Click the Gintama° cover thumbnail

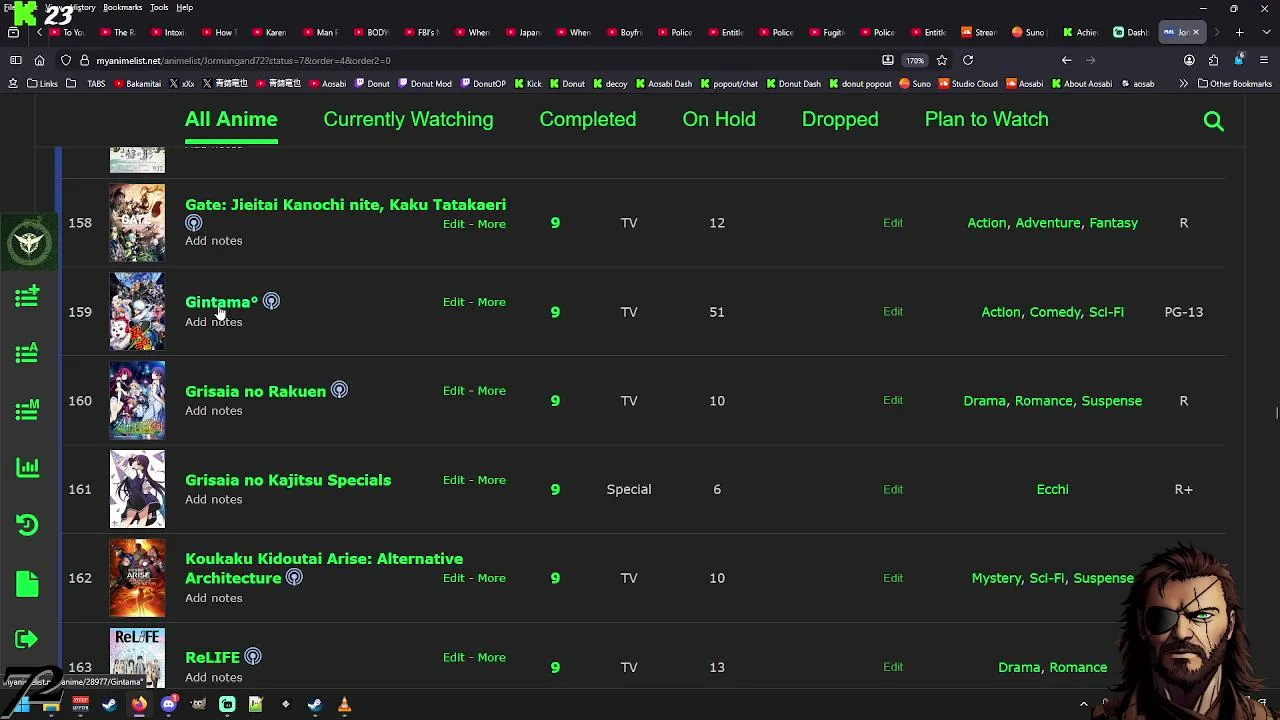(x=137, y=311)
